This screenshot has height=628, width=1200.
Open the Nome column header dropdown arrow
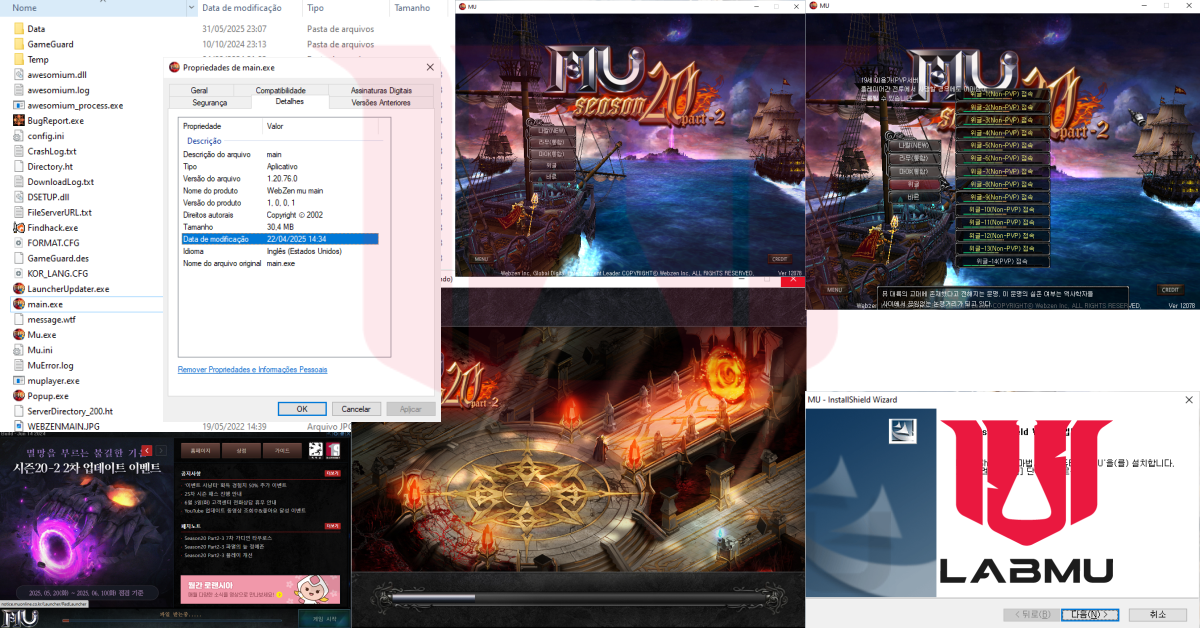(191, 7)
